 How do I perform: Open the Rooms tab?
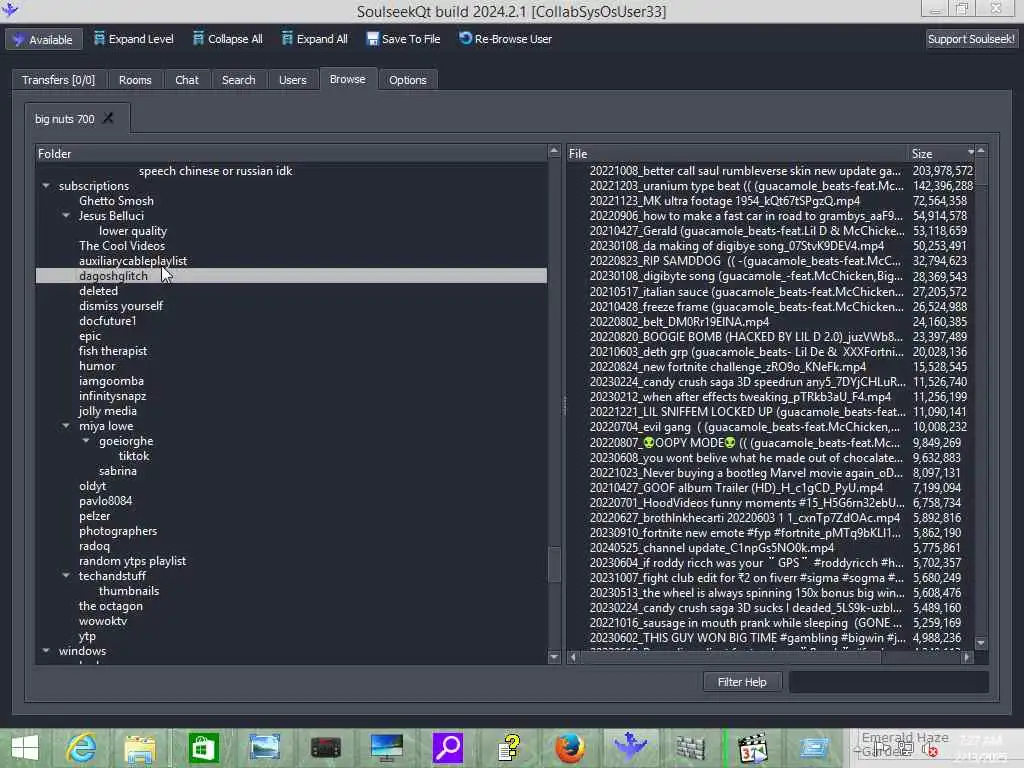click(x=135, y=80)
